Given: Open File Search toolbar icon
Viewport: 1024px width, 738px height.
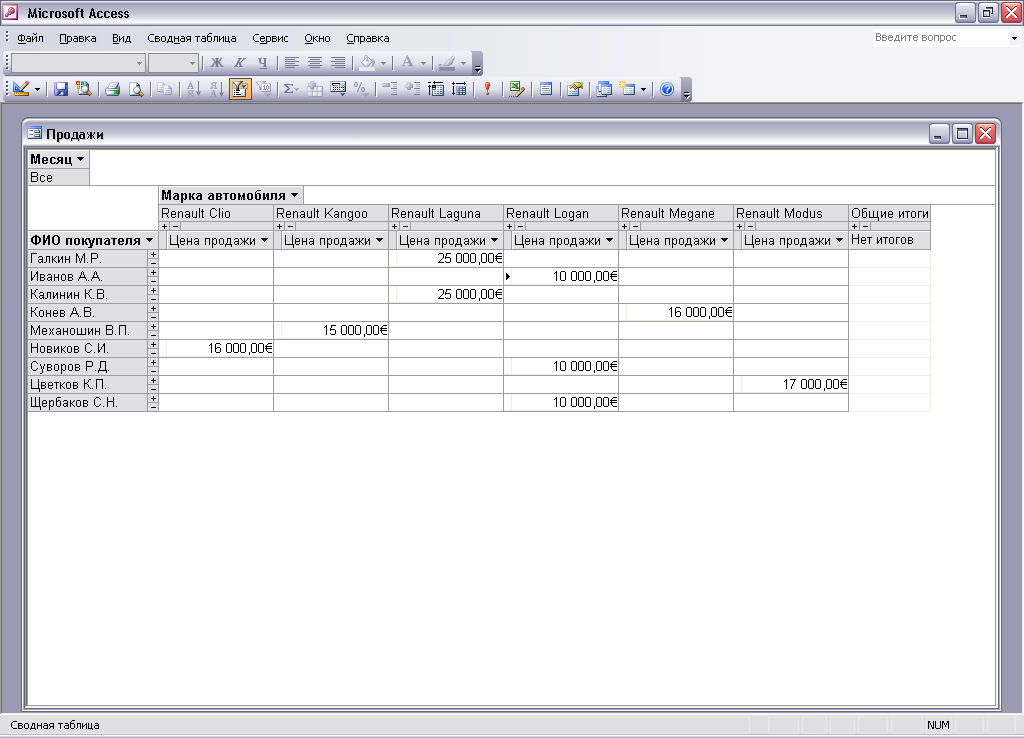Looking at the screenshot, I should [x=84, y=89].
